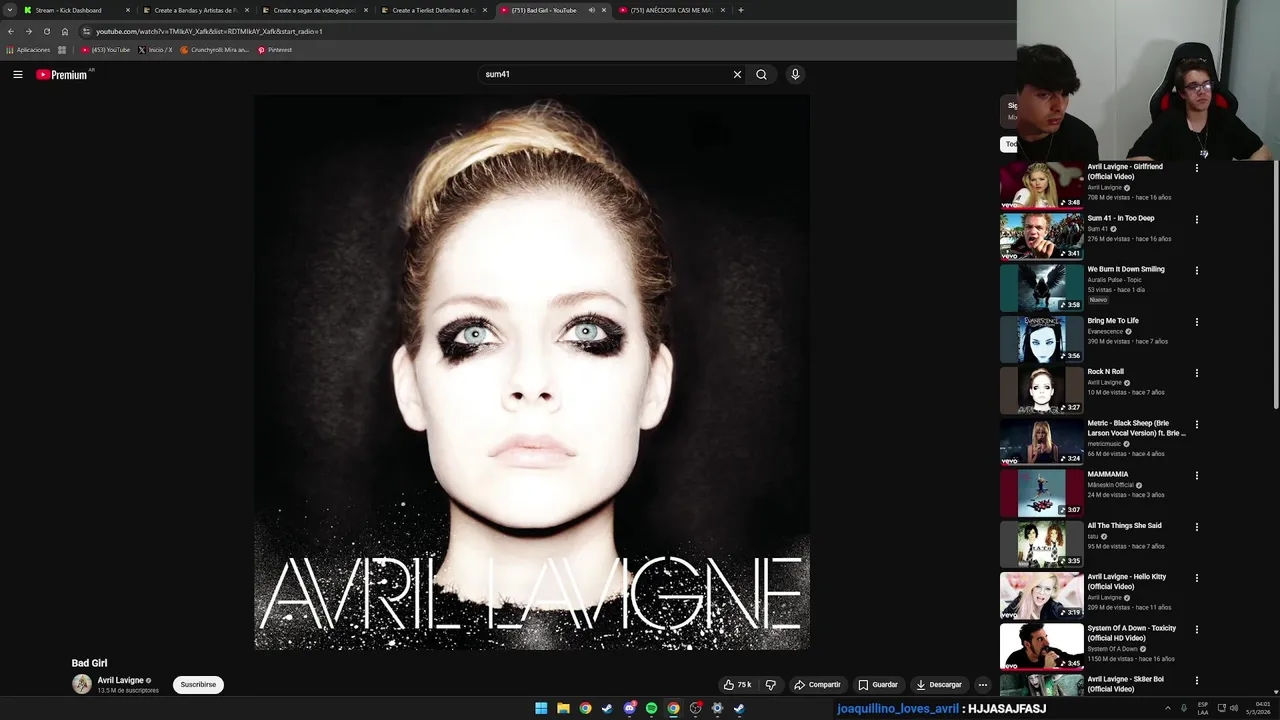This screenshot has width=1280, height=720.
Task: Save the video with Guardar
Action: [878, 685]
